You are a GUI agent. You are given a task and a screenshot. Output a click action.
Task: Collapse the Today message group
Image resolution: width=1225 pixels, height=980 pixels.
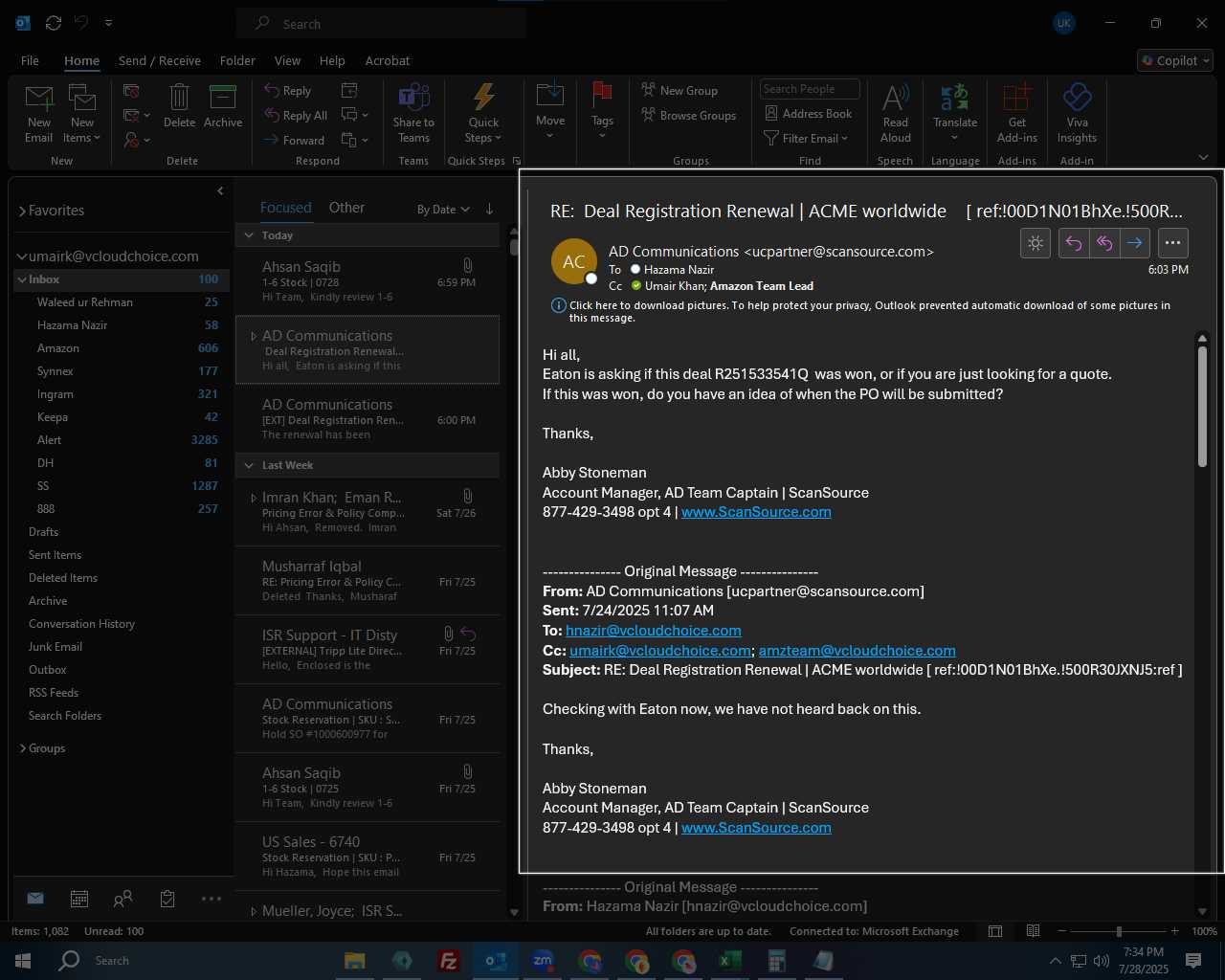[249, 235]
